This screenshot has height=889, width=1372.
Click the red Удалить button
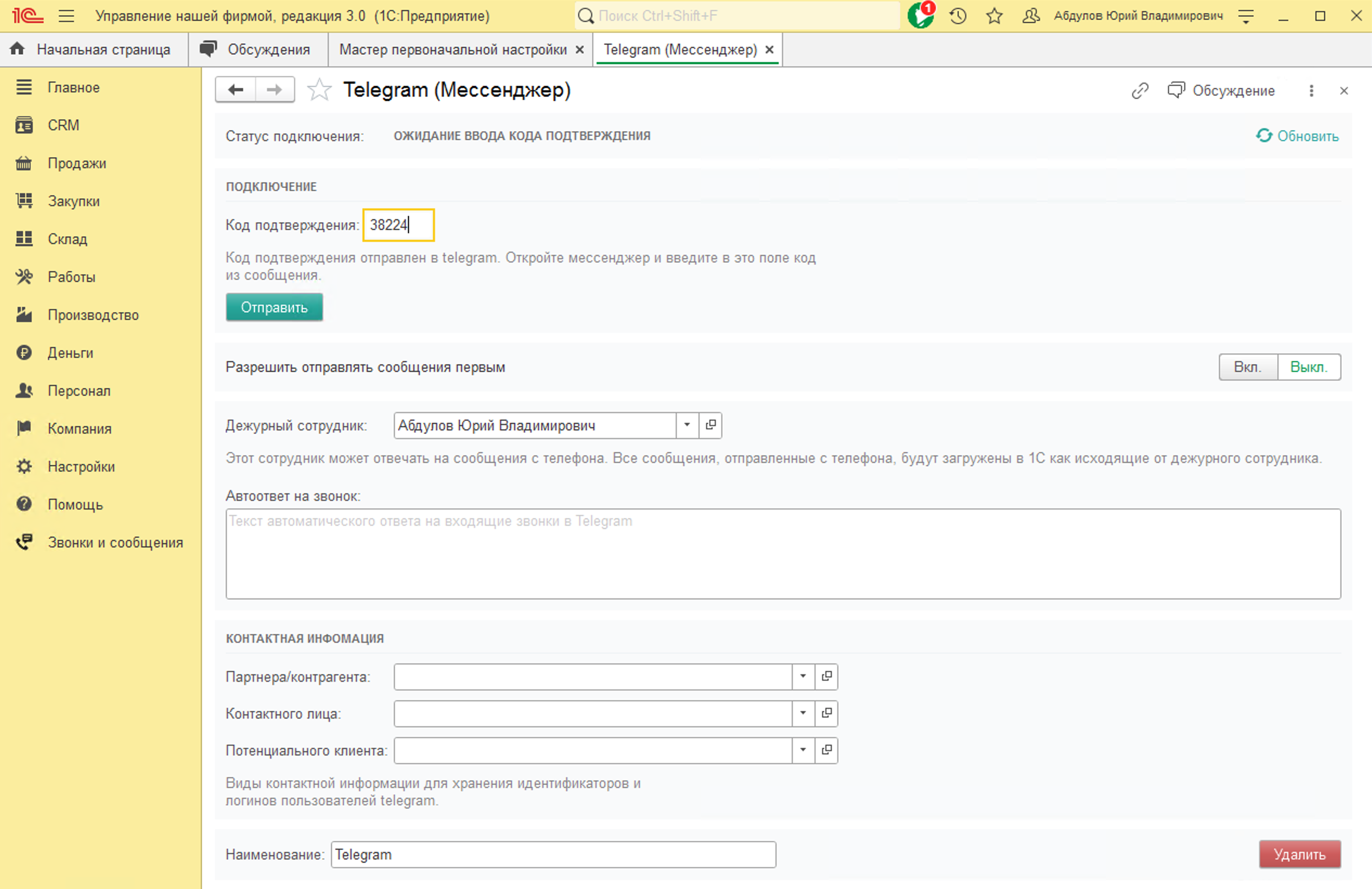[1299, 854]
